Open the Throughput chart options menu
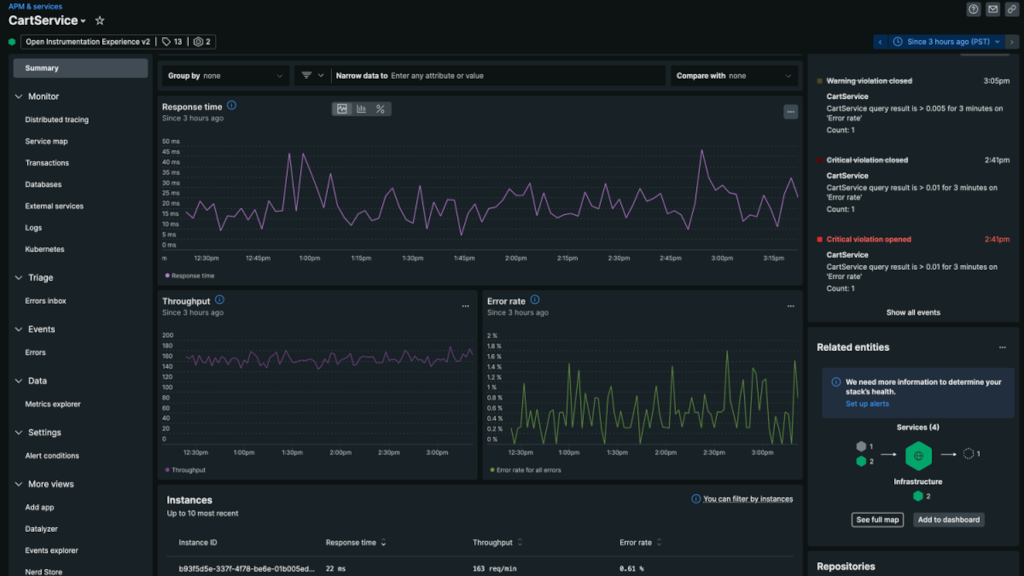 [x=464, y=305]
